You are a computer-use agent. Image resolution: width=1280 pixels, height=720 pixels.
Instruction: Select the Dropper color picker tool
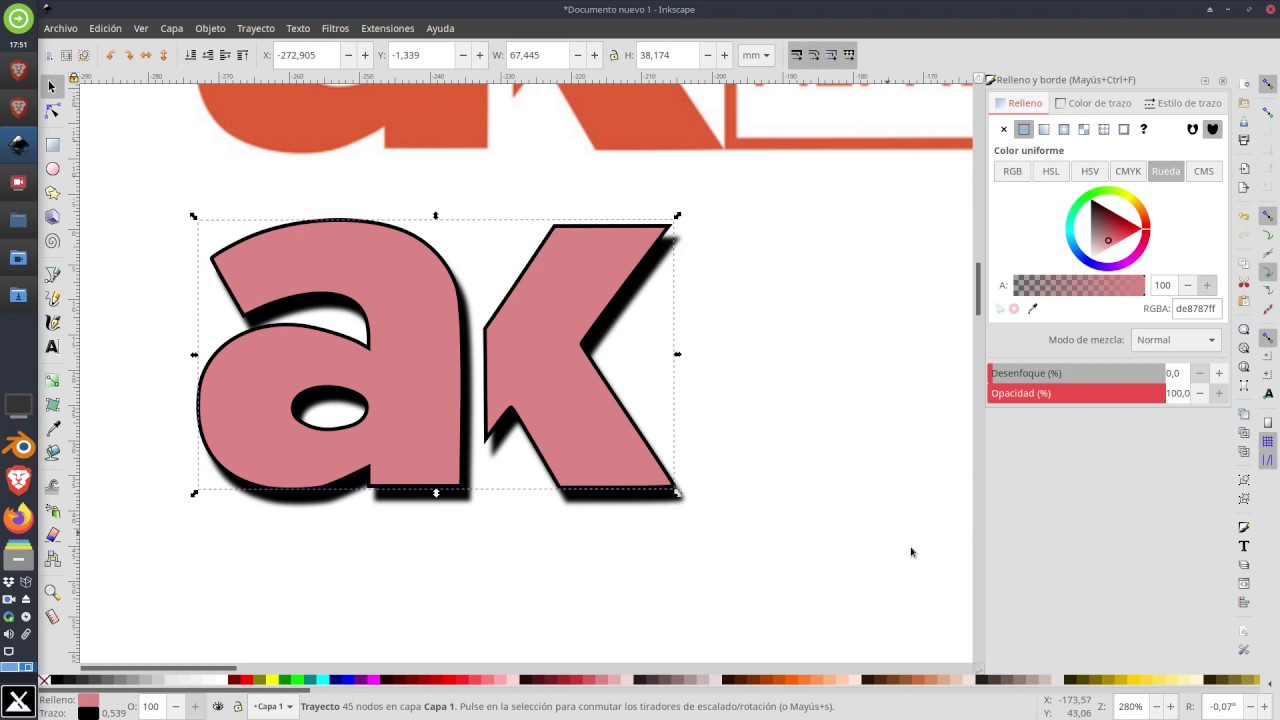click(x=52, y=429)
